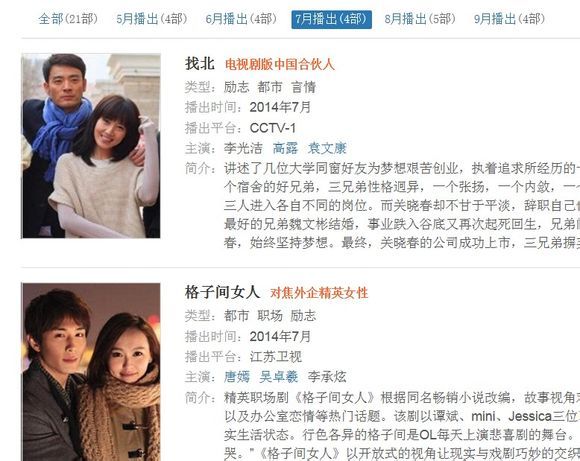580x461 pixels.
Task: Open actor 吴卓羲's profile link
Action: tap(279, 377)
